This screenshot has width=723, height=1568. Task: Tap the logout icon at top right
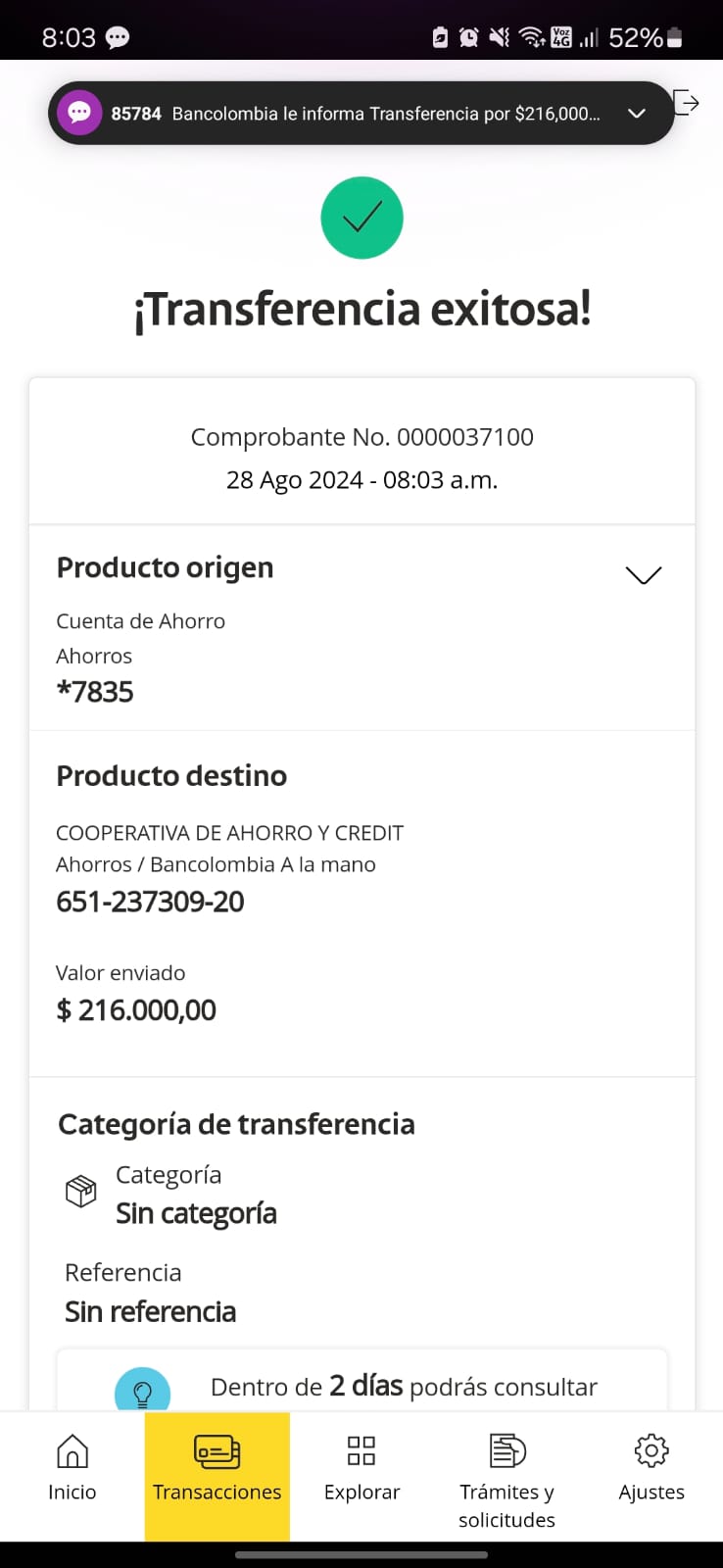tap(687, 102)
